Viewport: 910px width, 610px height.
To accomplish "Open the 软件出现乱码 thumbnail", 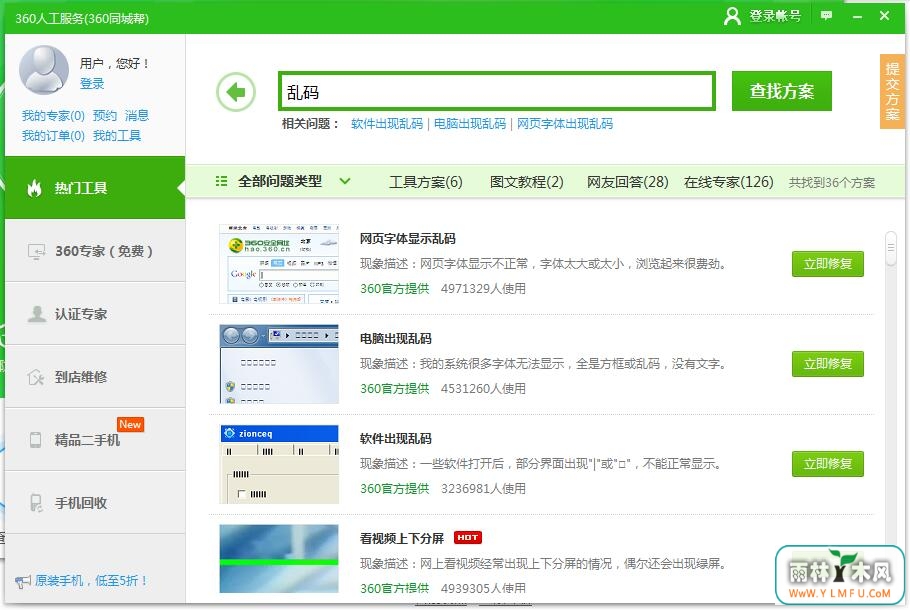I will pos(279,464).
